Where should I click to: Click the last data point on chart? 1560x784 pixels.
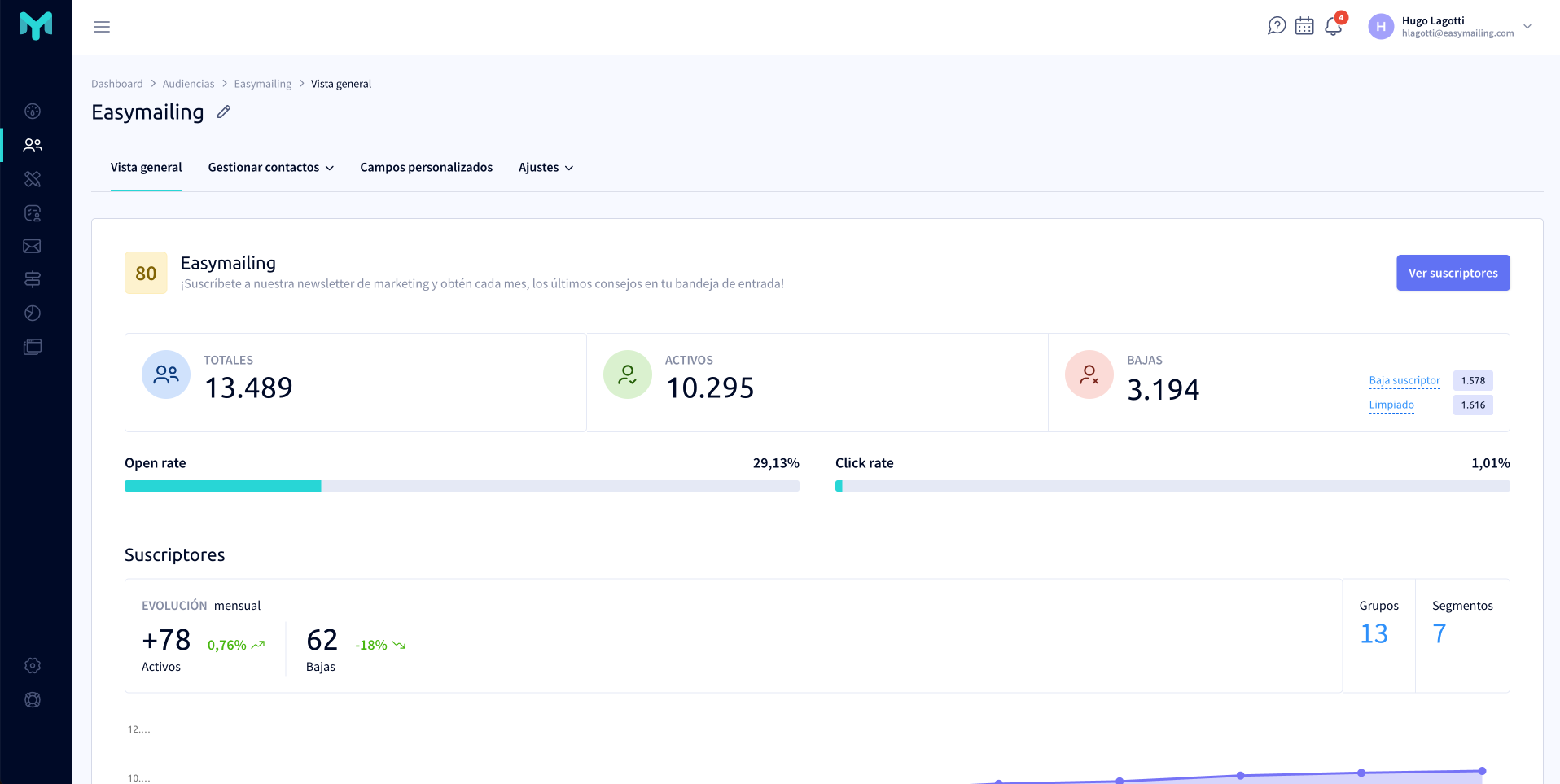coord(1483,771)
